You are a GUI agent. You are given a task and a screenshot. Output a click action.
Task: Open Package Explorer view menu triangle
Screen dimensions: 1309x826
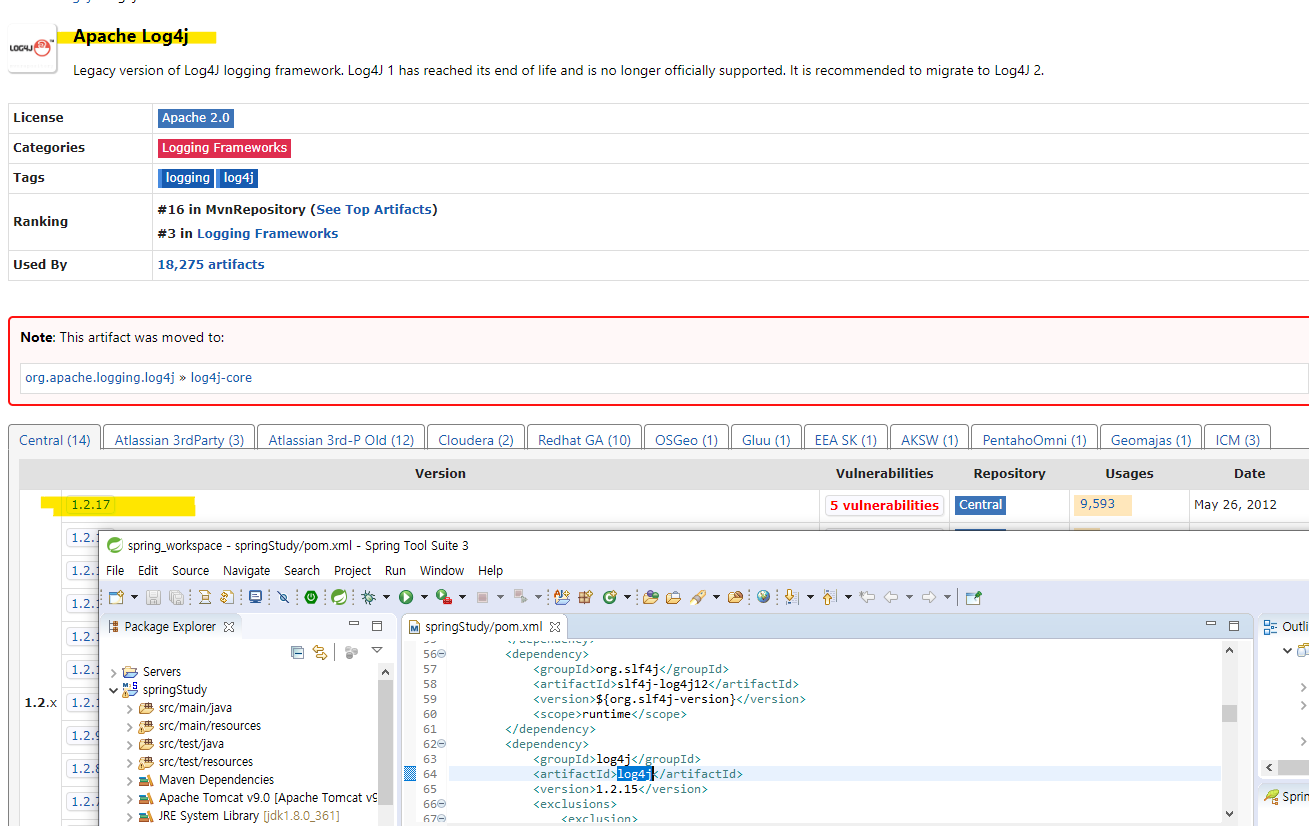377,651
